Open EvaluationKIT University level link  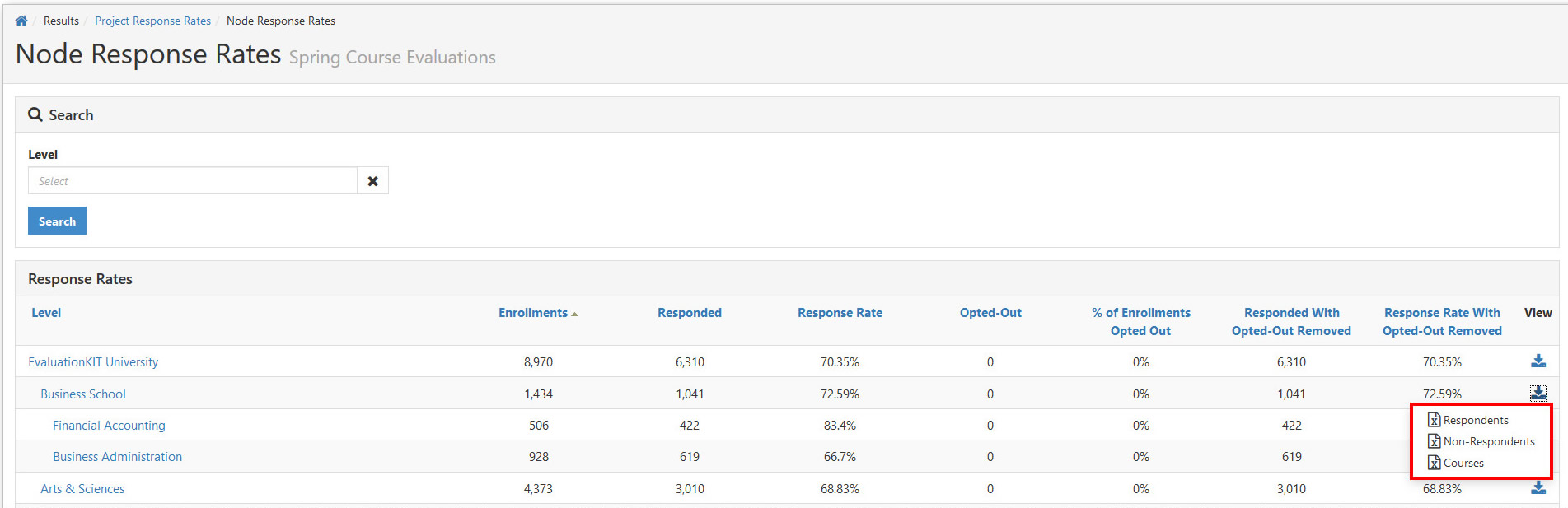point(93,362)
